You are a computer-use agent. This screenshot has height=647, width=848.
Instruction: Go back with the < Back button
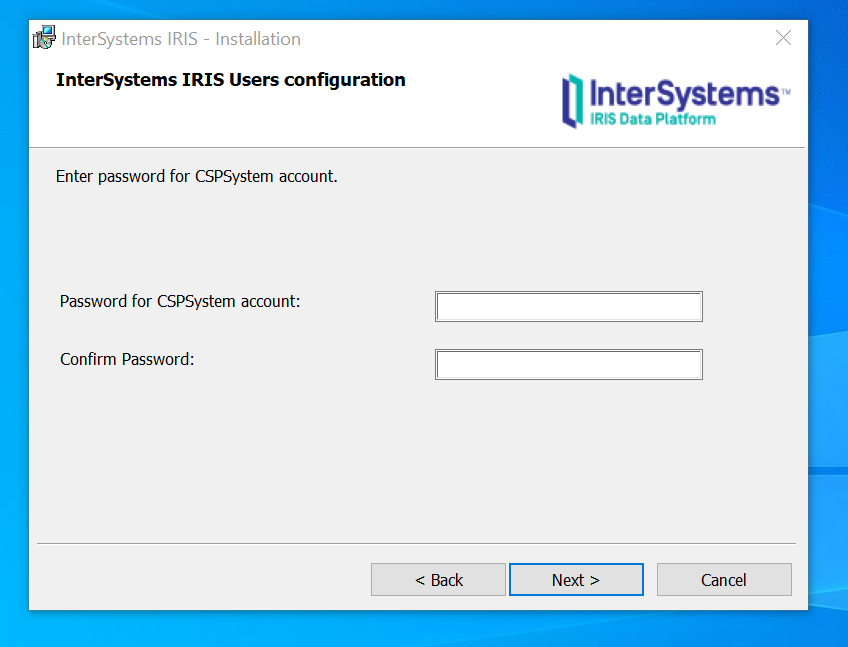click(x=438, y=579)
